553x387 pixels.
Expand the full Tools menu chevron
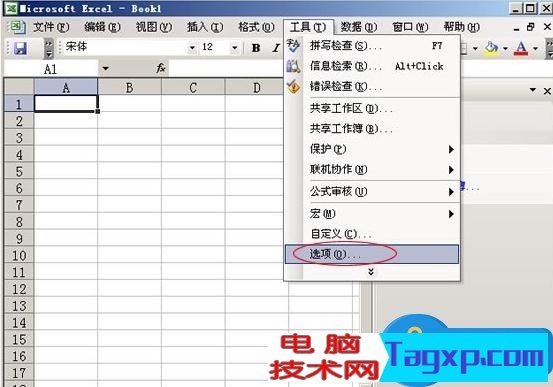[371, 272]
